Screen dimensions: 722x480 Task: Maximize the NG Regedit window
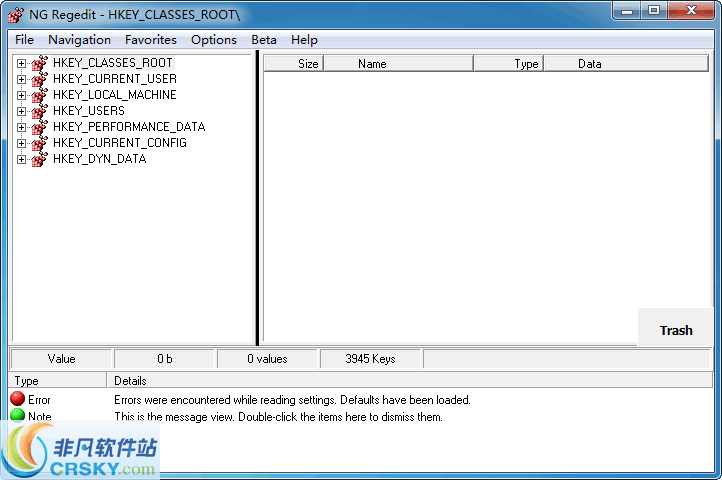654,11
